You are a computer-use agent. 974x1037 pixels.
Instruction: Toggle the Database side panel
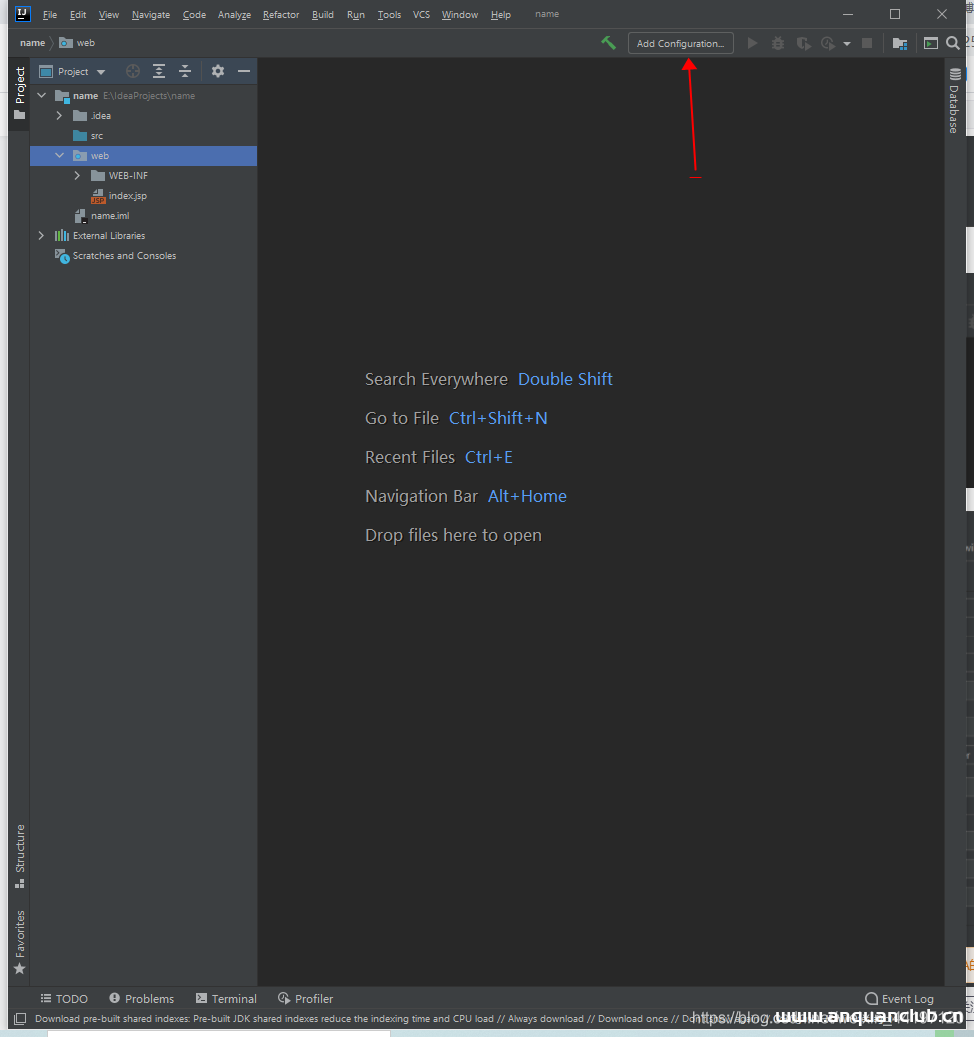pos(954,101)
